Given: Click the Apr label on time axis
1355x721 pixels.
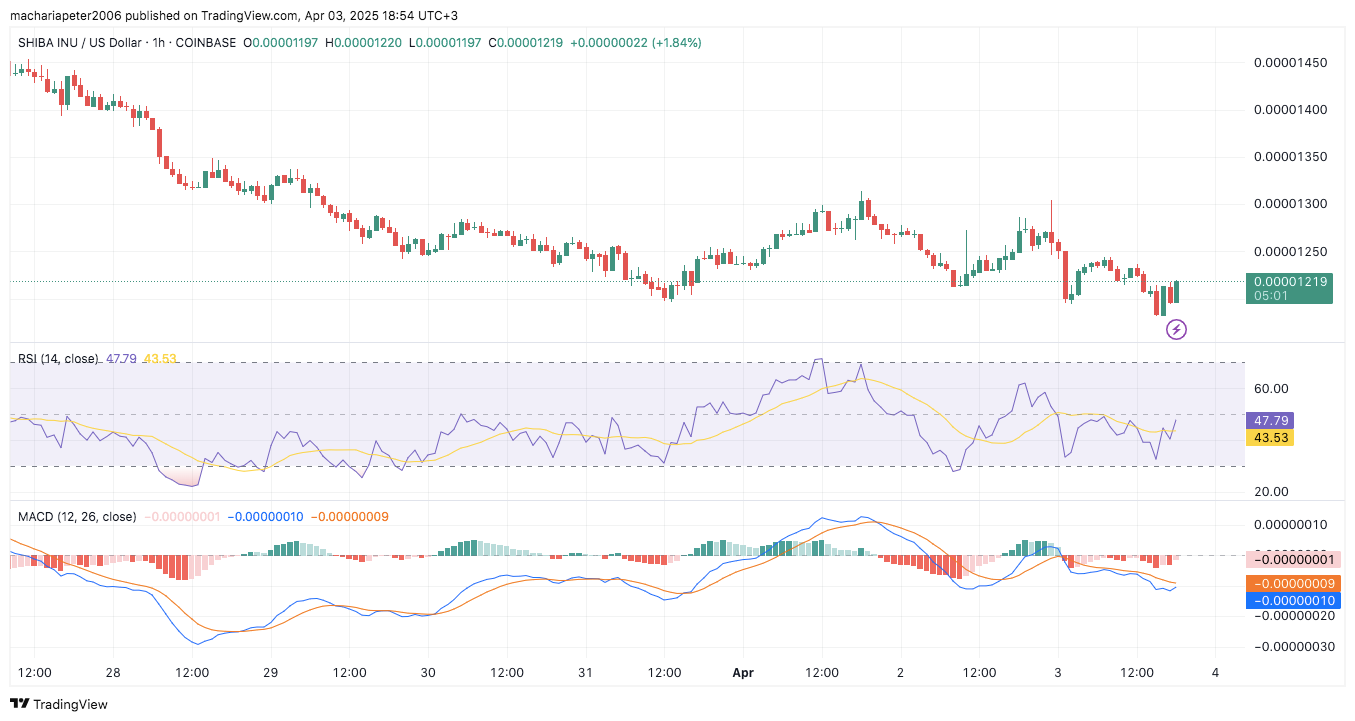Looking at the screenshot, I should [x=744, y=673].
